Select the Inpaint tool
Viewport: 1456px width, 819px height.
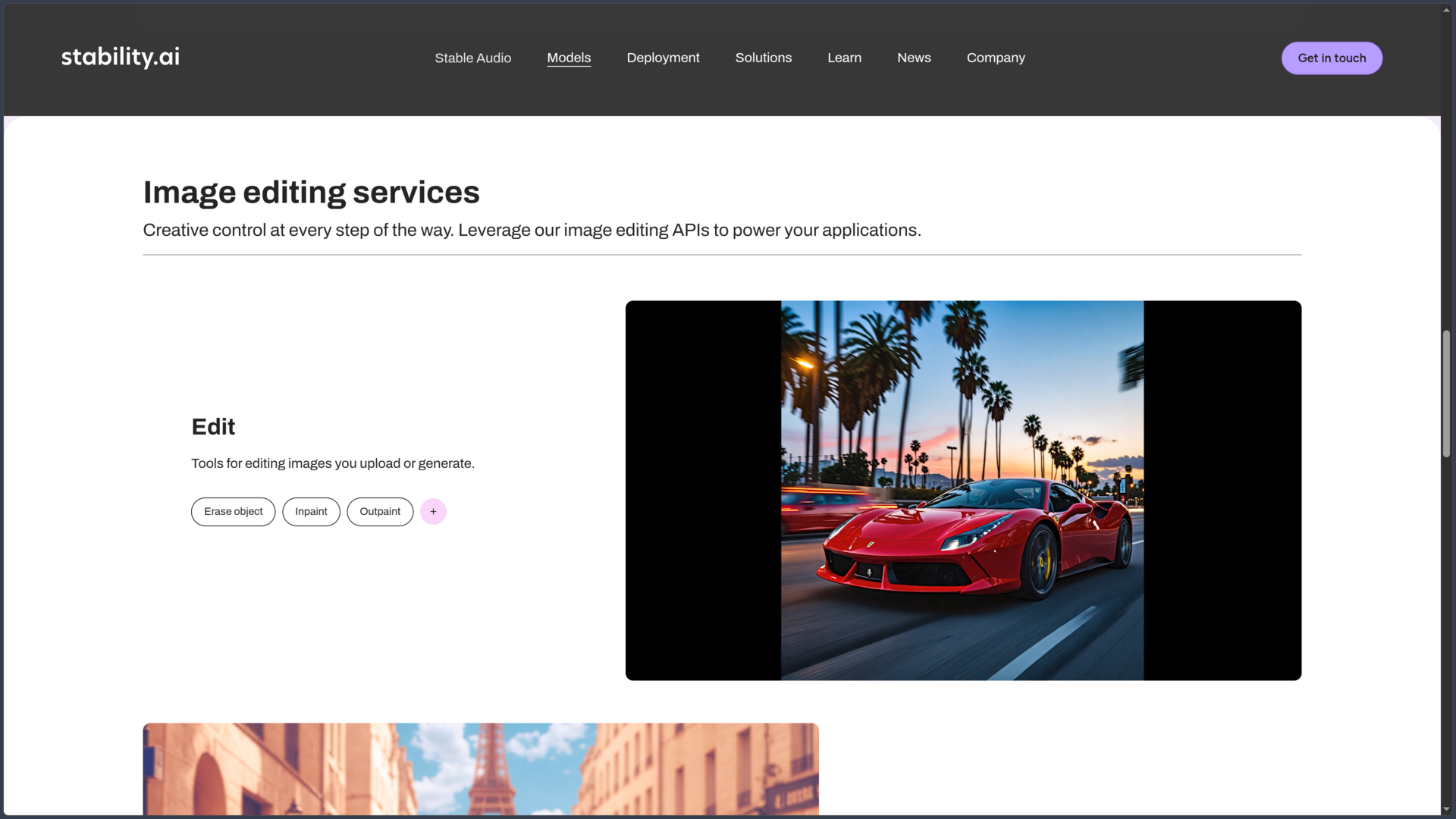pos(311,512)
